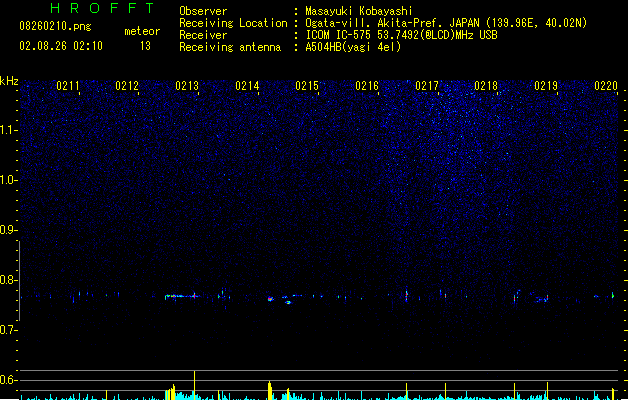629x400 pixels.
Task: Click the 0.8 kHz axis label
Action: coord(8,280)
